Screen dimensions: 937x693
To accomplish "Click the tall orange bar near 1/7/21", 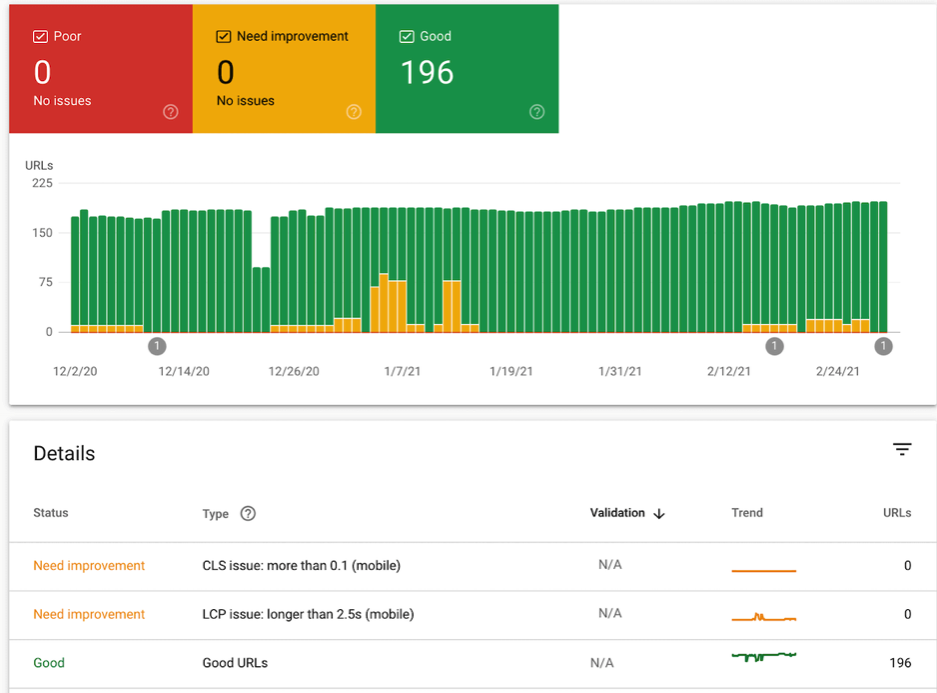I will [384, 303].
